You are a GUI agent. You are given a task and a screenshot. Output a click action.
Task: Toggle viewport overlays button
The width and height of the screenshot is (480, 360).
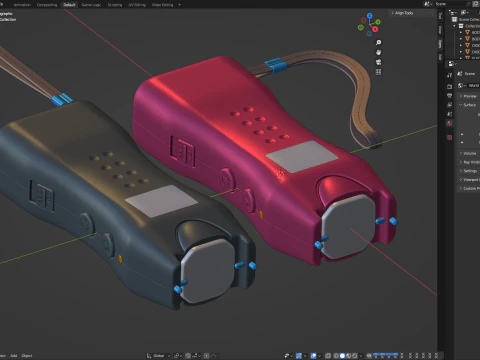coord(314,356)
